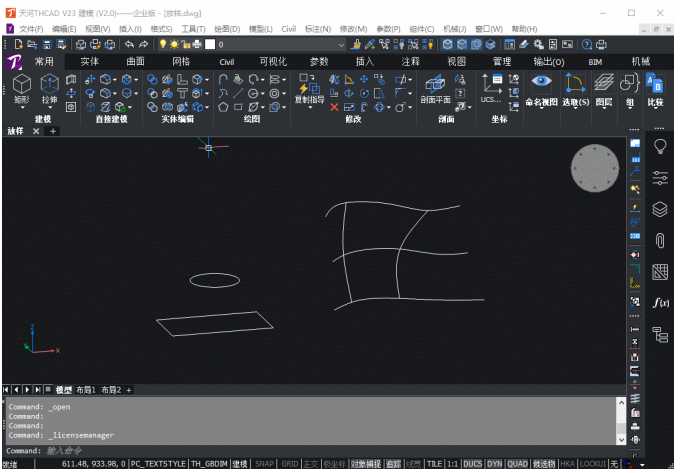
Task: Click the white layer color swatch
Action: 210,44
